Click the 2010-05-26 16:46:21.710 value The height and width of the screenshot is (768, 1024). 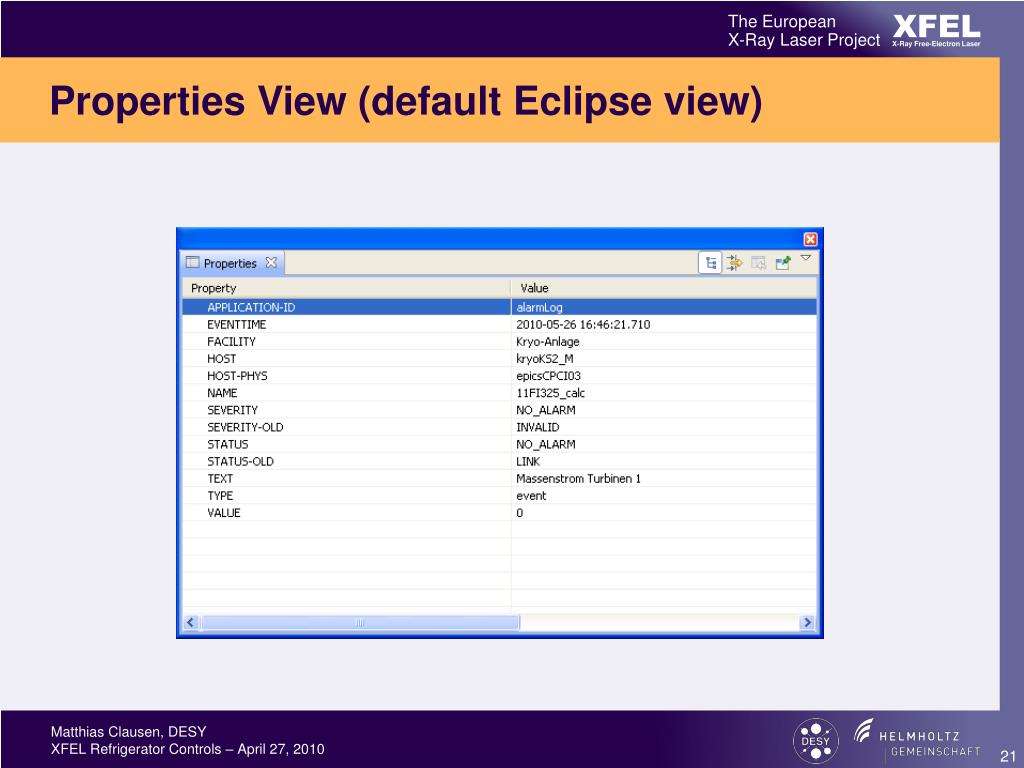pyautogui.click(x=583, y=325)
